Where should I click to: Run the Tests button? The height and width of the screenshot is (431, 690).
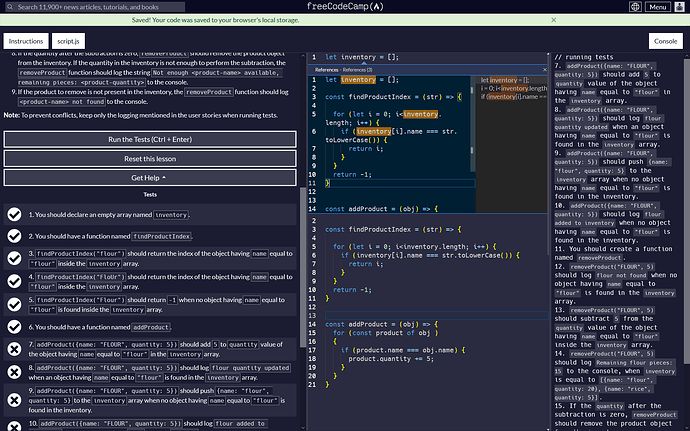click(150, 140)
